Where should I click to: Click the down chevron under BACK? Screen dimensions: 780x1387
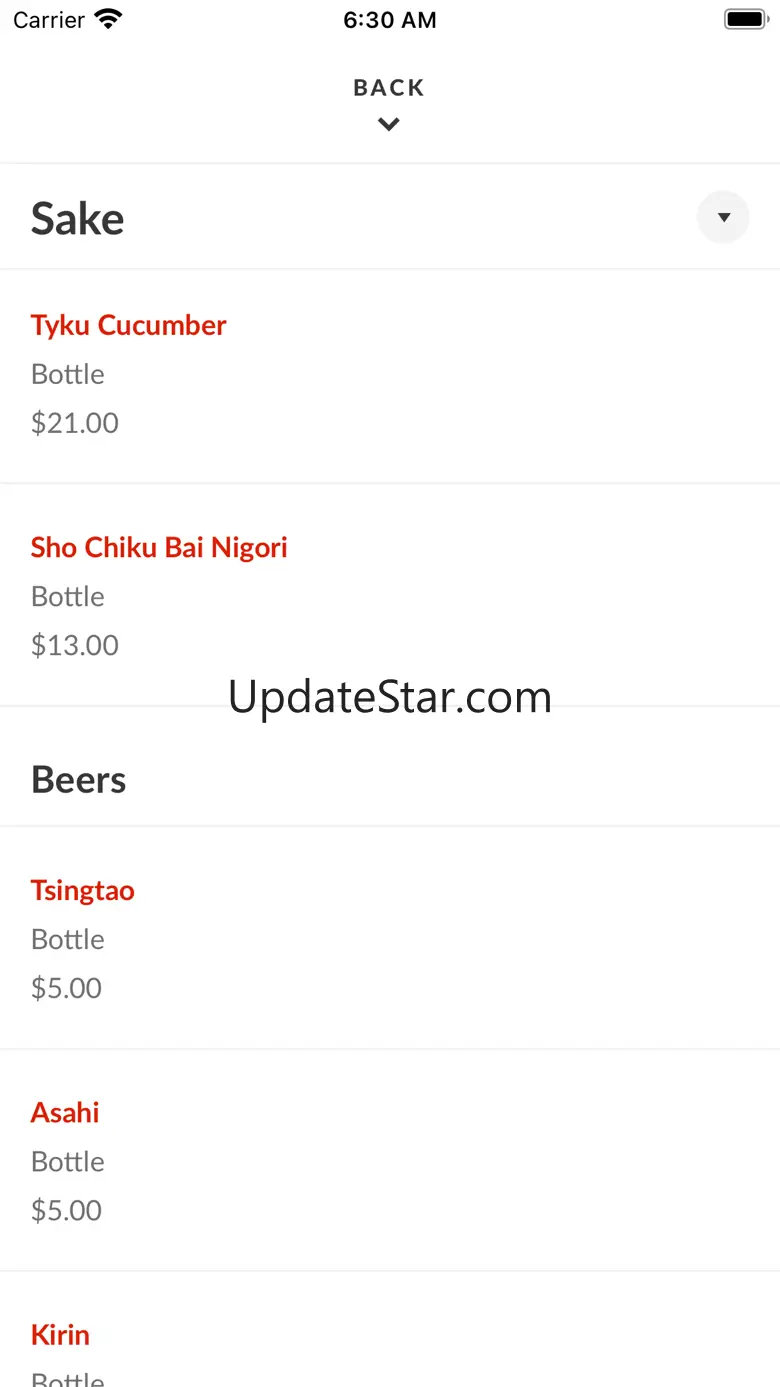pos(389,124)
